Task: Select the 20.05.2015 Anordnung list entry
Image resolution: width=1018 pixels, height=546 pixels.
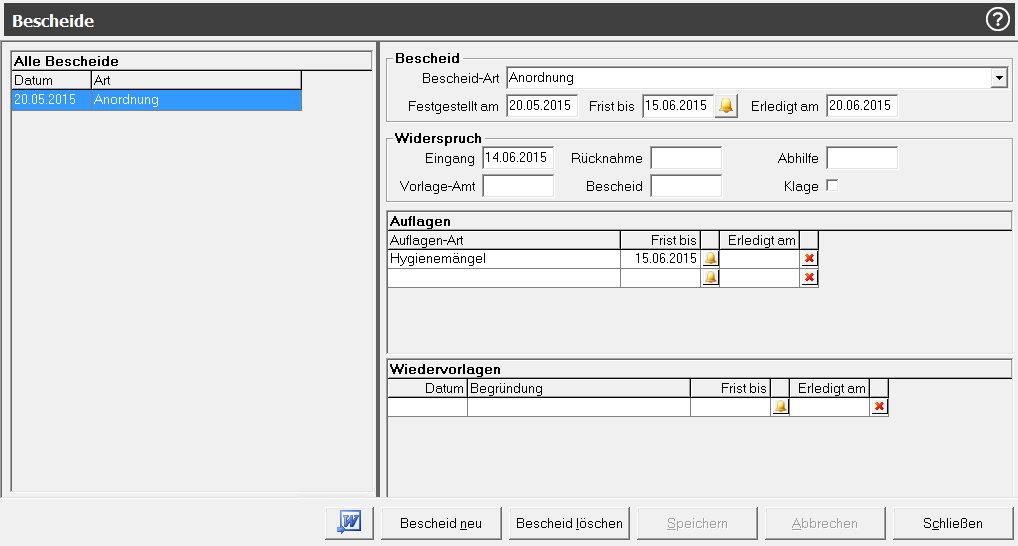Action: 156,100
